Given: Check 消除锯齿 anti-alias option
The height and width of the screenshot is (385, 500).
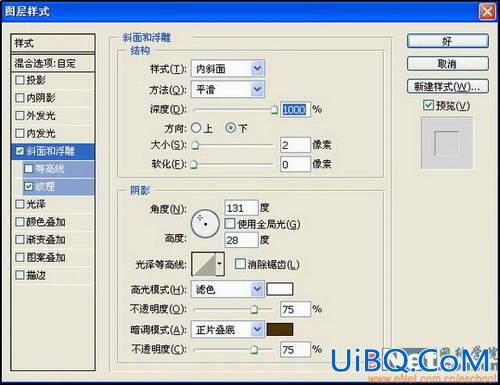Looking at the screenshot, I should (240, 264).
